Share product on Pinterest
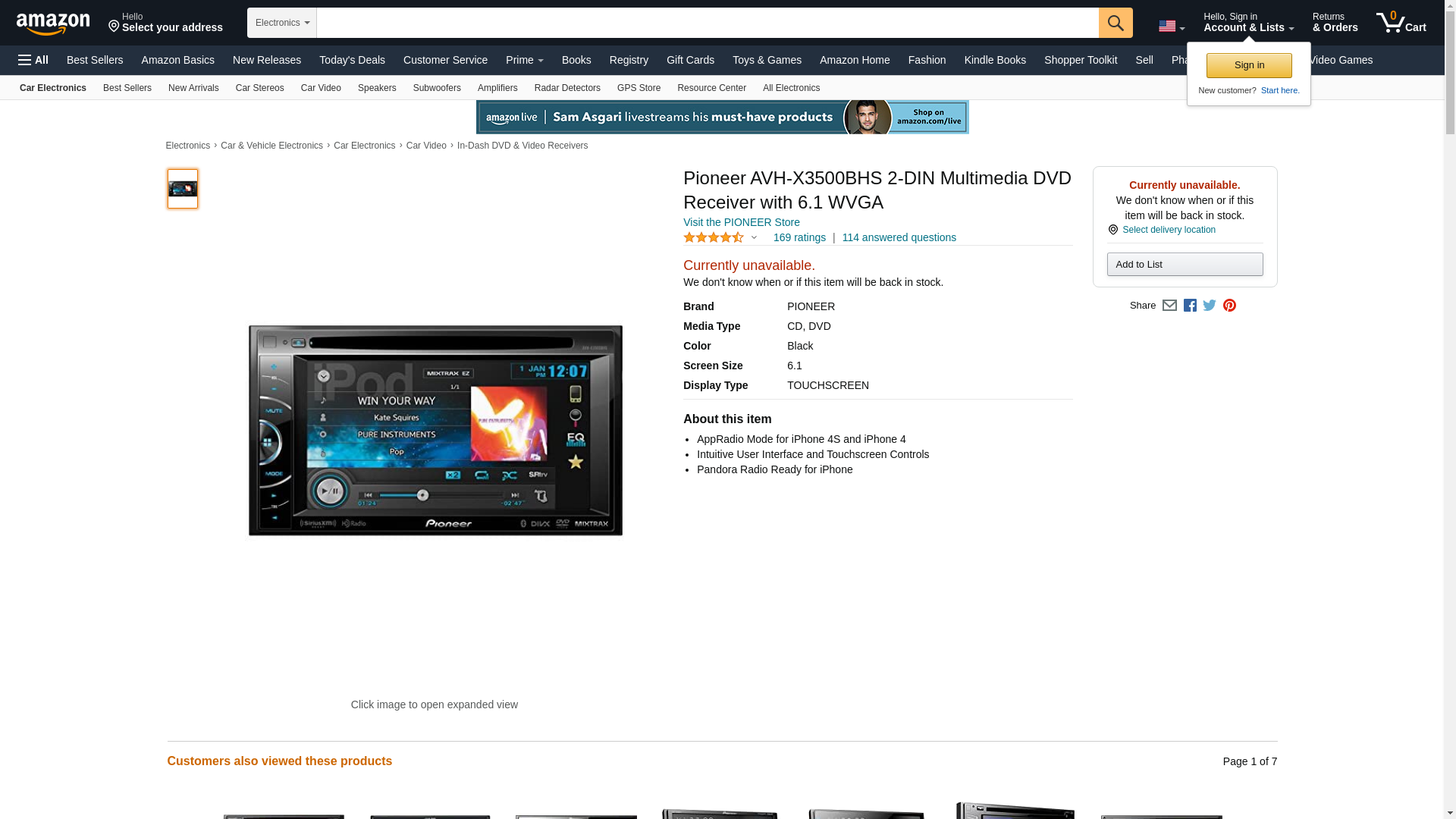 [x=1229, y=306]
